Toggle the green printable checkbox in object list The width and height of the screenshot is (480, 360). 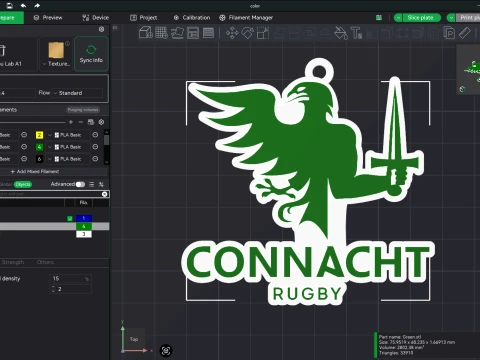pos(70,218)
